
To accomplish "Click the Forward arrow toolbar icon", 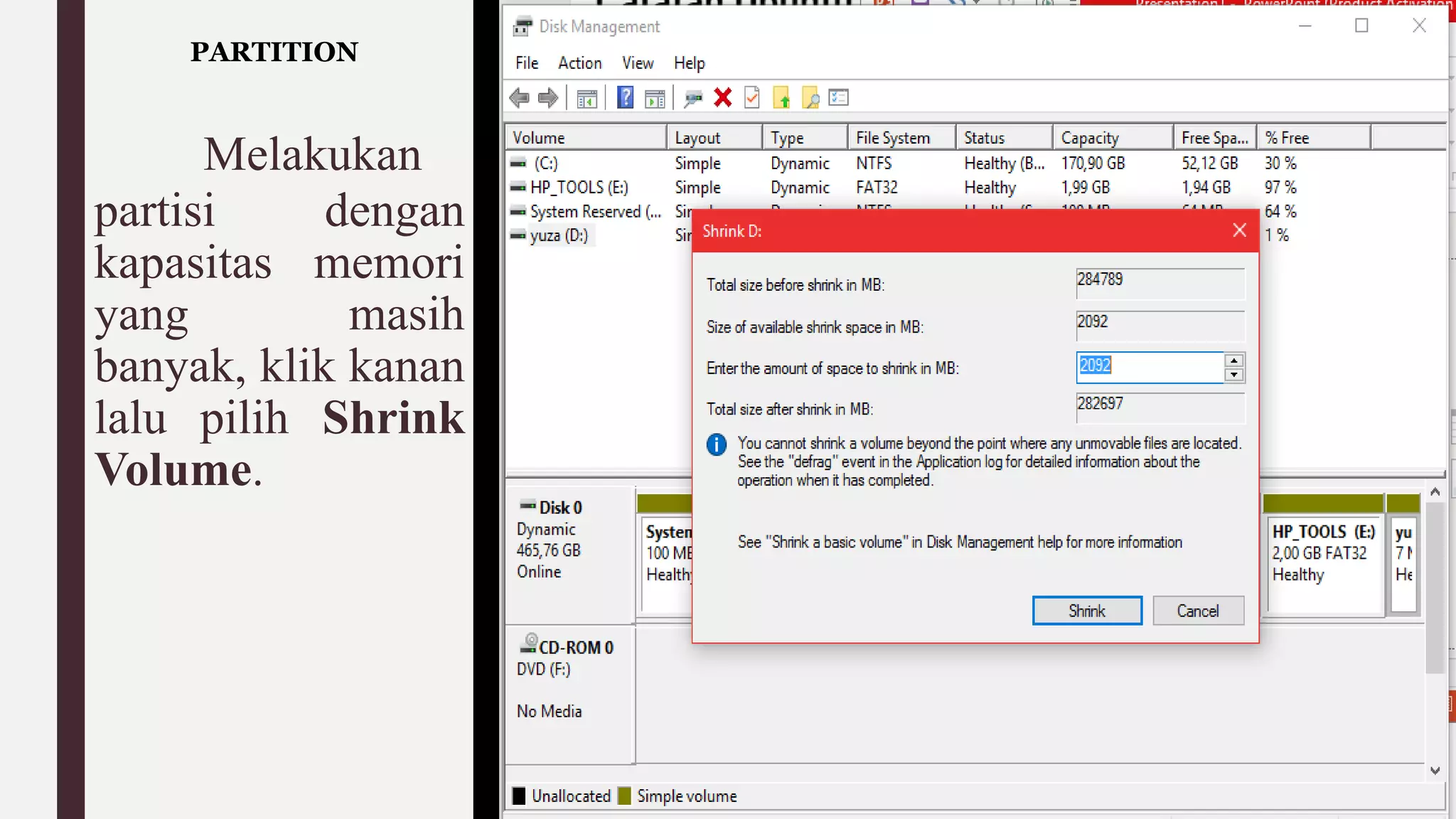I will [x=548, y=98].
